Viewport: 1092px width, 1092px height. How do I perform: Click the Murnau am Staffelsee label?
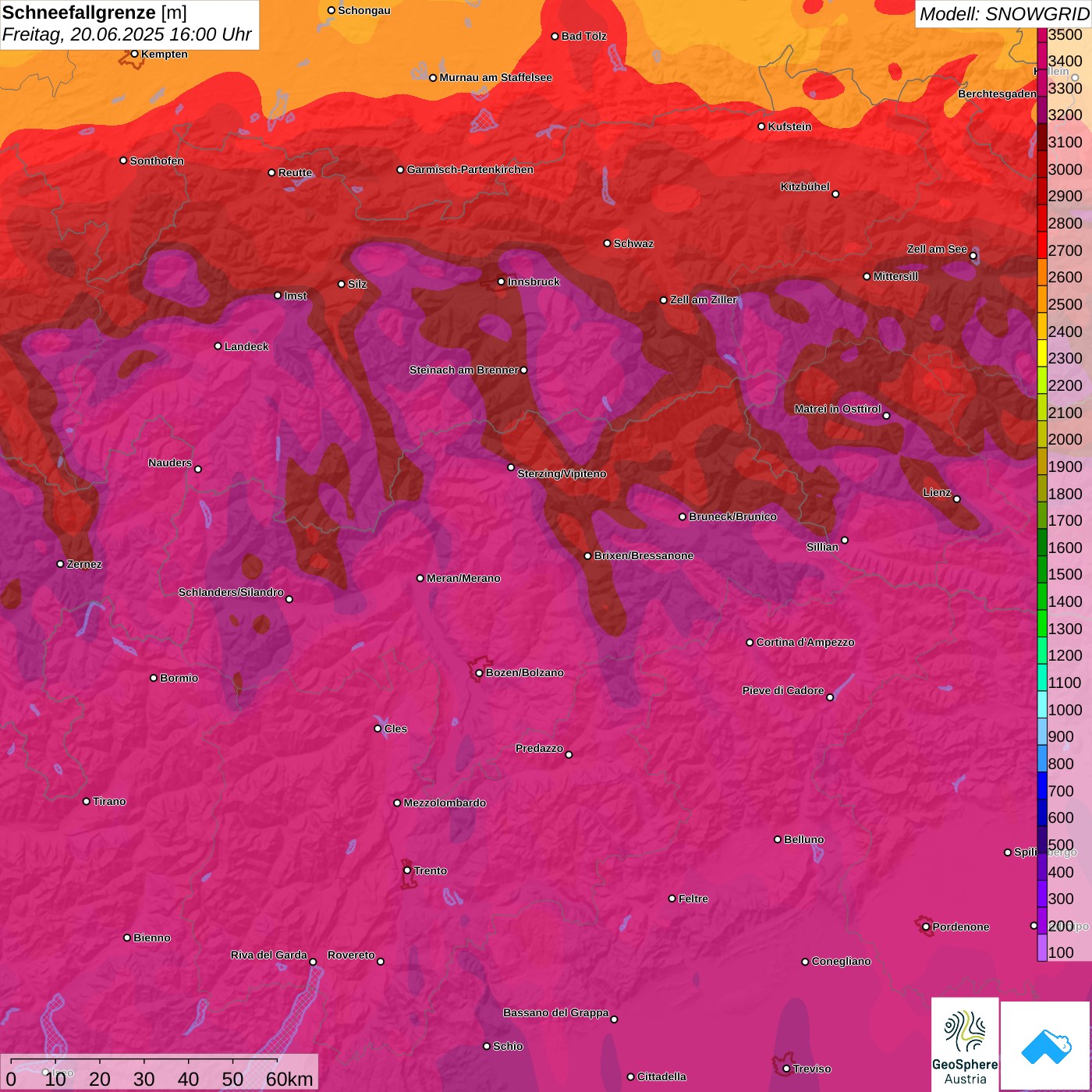pyautogui.click(x=495, y=77)
